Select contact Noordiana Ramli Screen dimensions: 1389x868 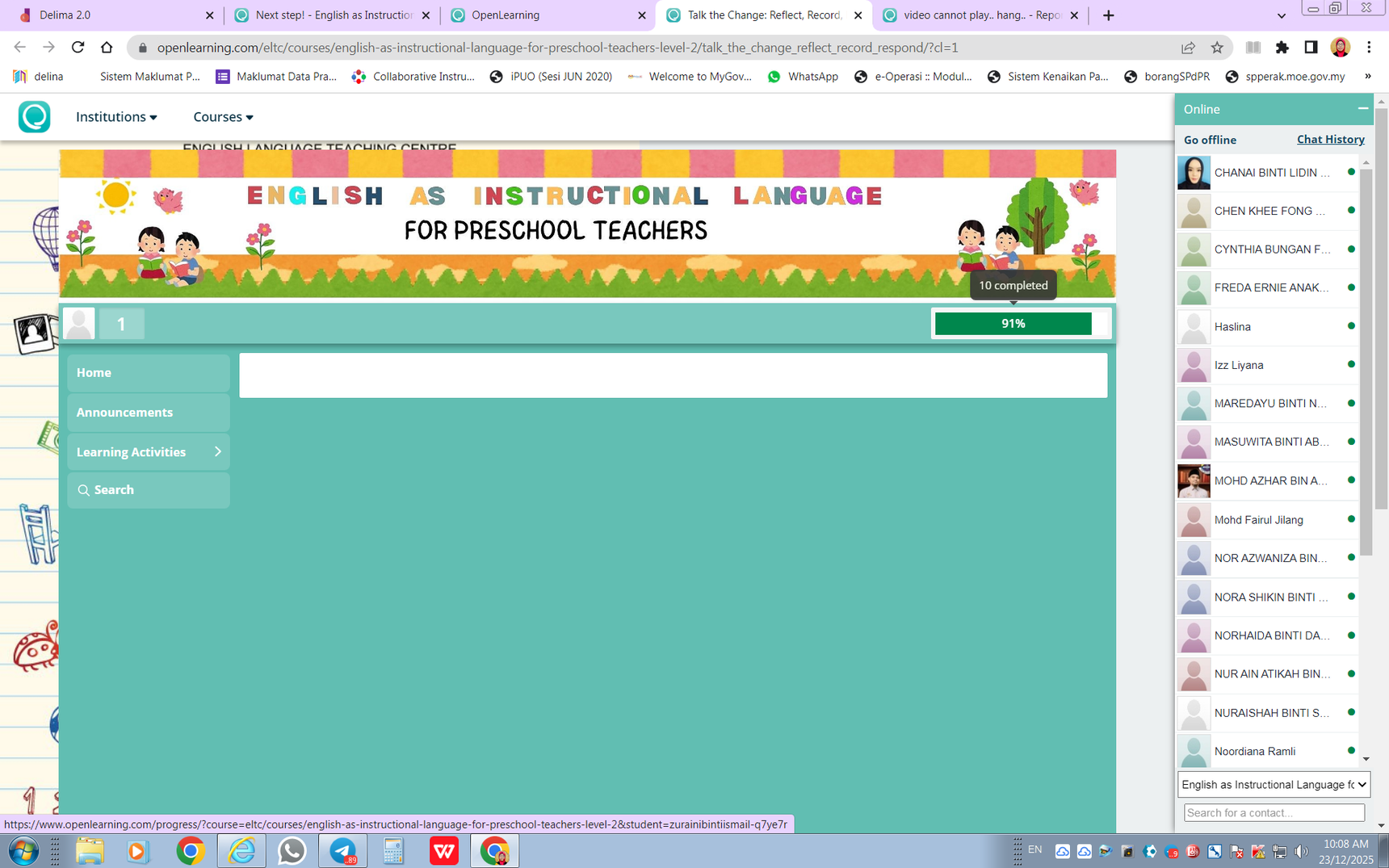[1266, 752]
